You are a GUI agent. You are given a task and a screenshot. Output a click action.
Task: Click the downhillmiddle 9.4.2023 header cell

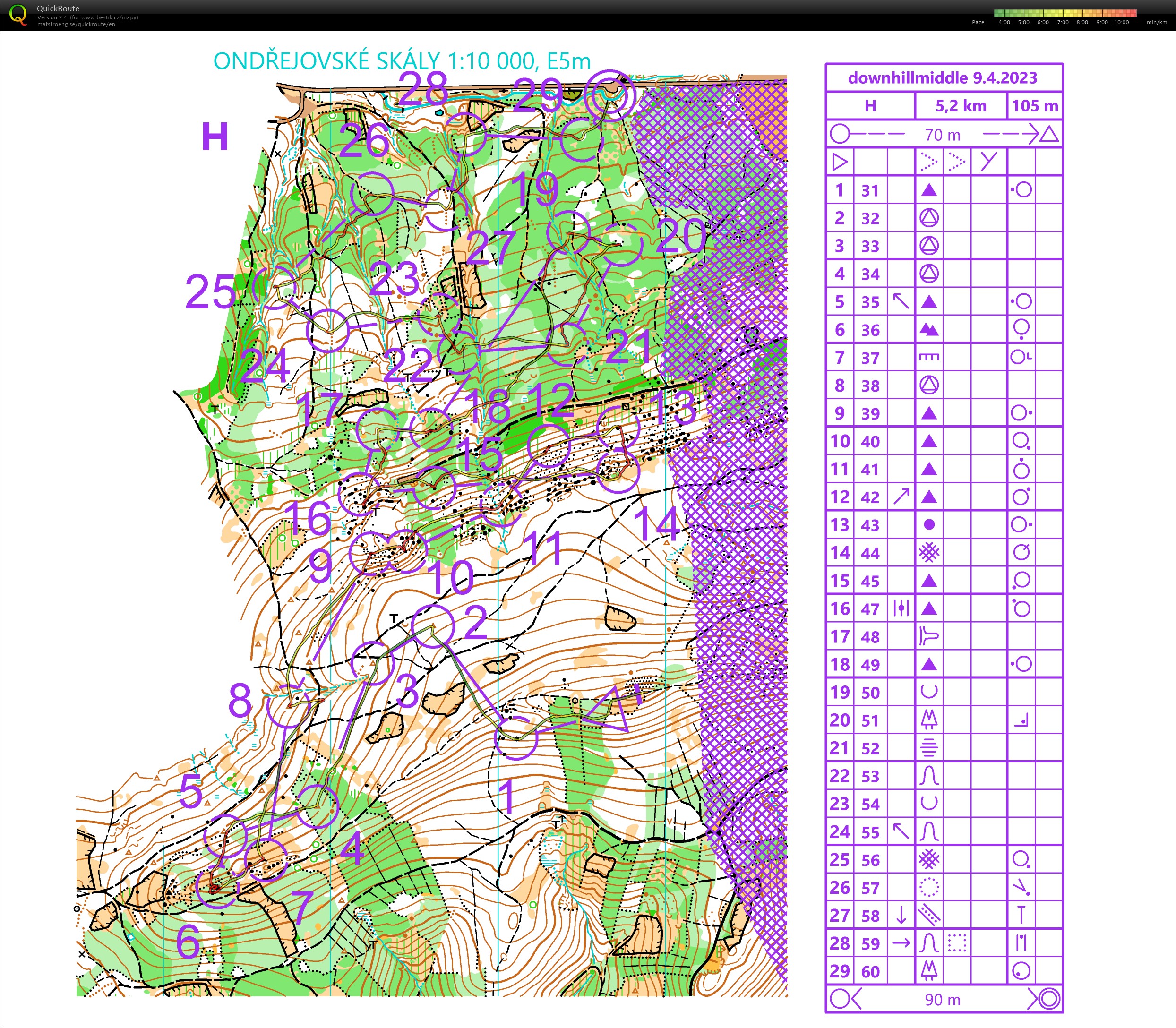click(x=943, y=77)
